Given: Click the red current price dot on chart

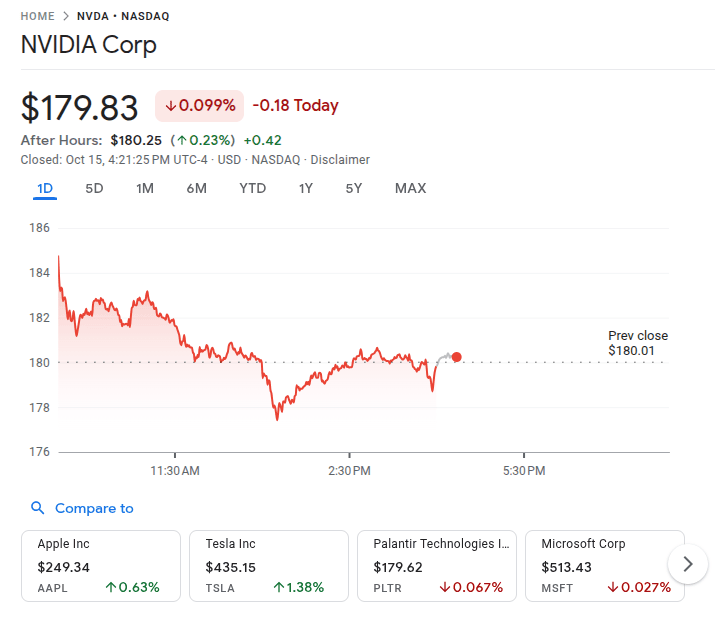Looking at the screenshot, I should (x=457, y=357).
